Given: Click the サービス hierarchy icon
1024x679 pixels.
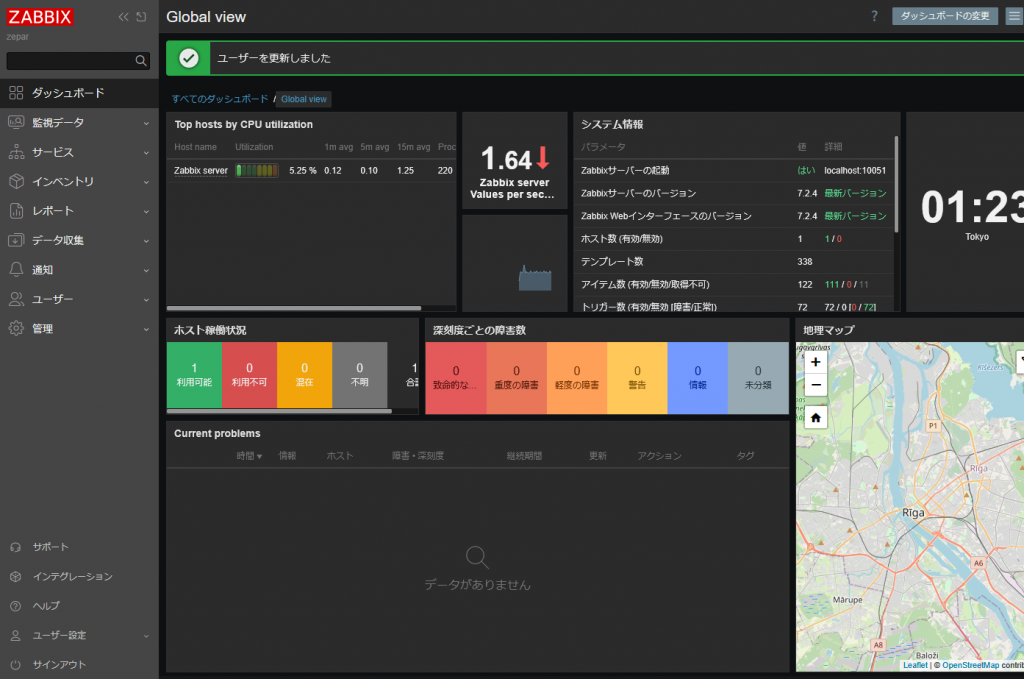Looking at the screenshot, I should pyautogui.click(x=16, y=151).
